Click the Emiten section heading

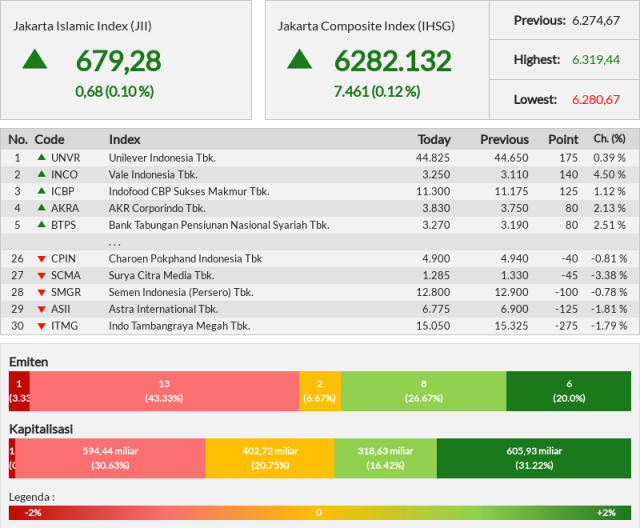[x=29, y=362]
